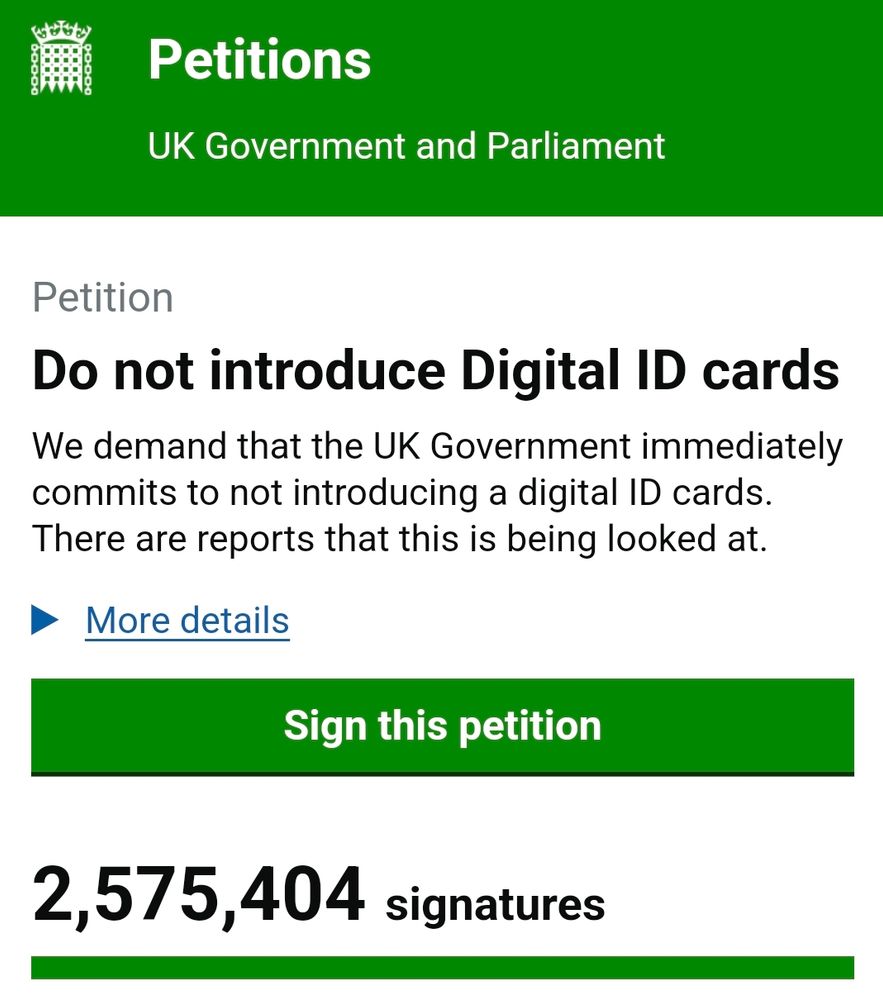Click the Petition page label toggle
Viewport: 883px width, 1000px height.
pyautogui.click(x=103, y=297)
